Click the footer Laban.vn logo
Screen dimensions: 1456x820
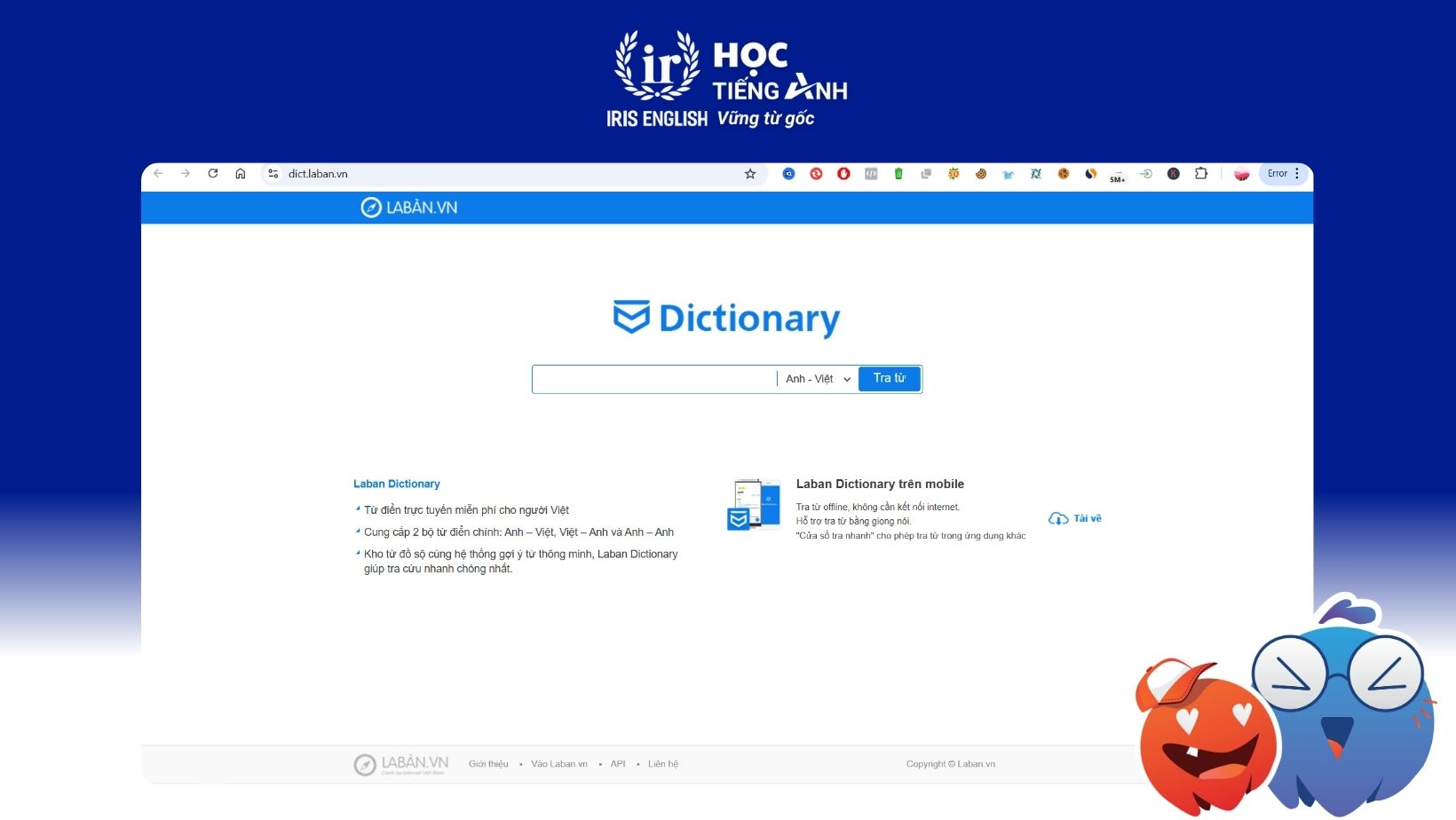point(401,764)
